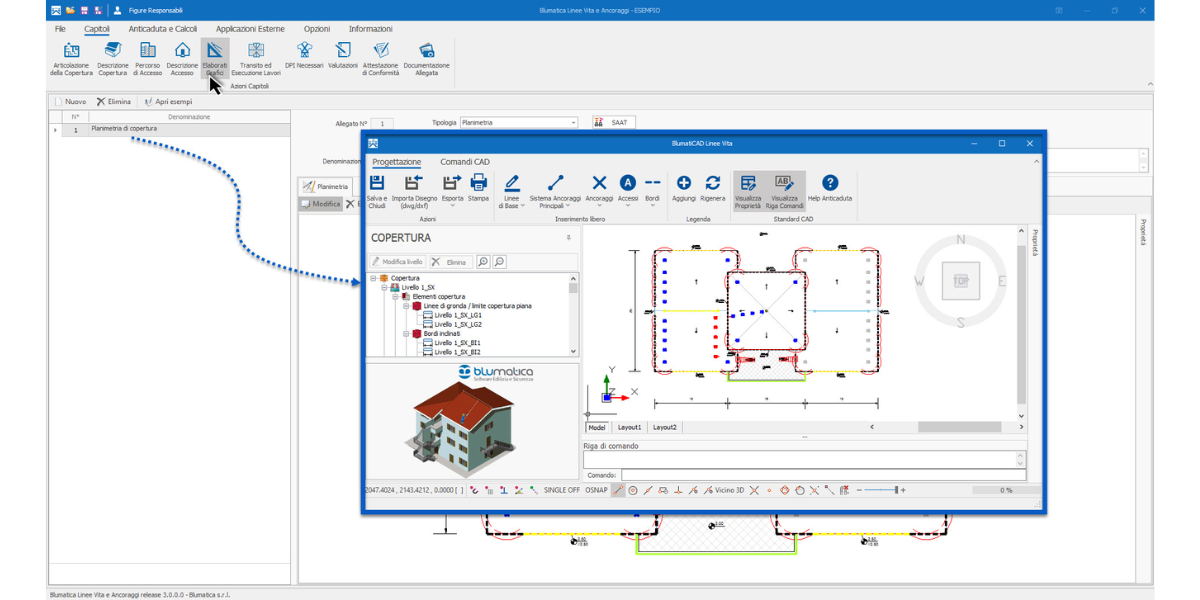
Task: Open Articolazione della Copertura chapter
Action: pyautogui.click(x=72, y=59)
